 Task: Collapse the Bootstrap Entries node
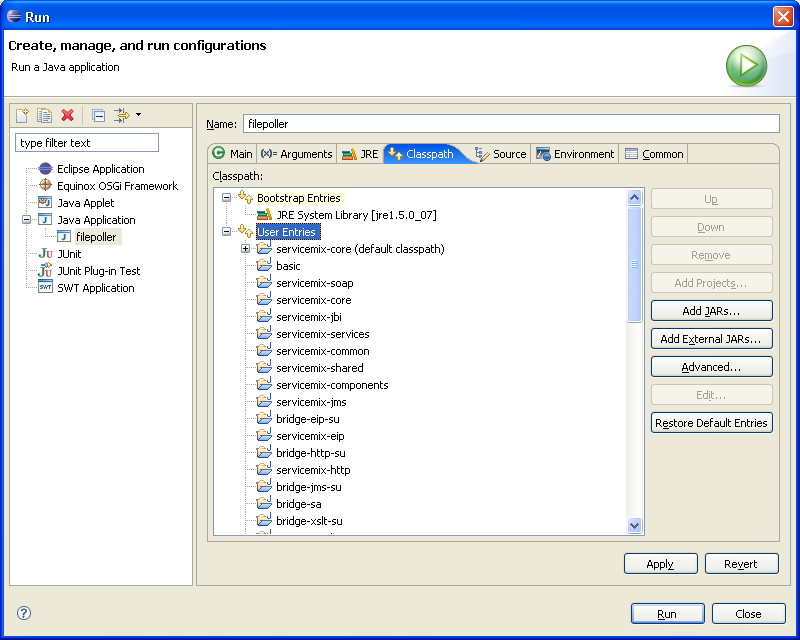click(x=226, y=198)
